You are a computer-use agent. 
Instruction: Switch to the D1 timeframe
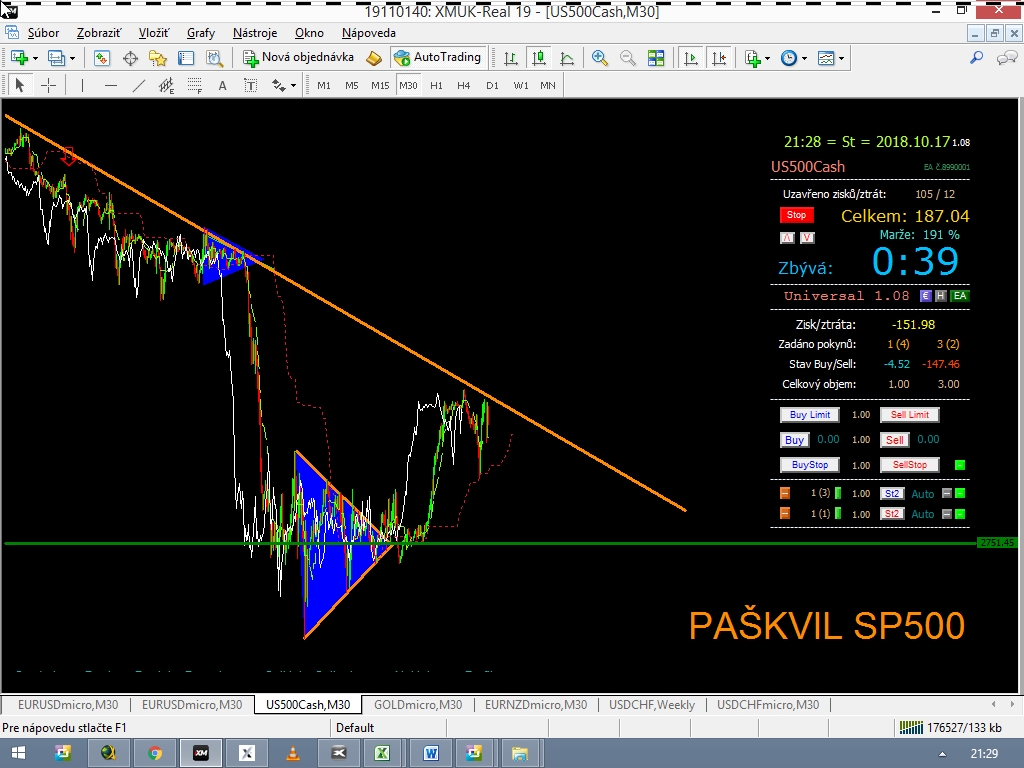(x=492, y=85)
